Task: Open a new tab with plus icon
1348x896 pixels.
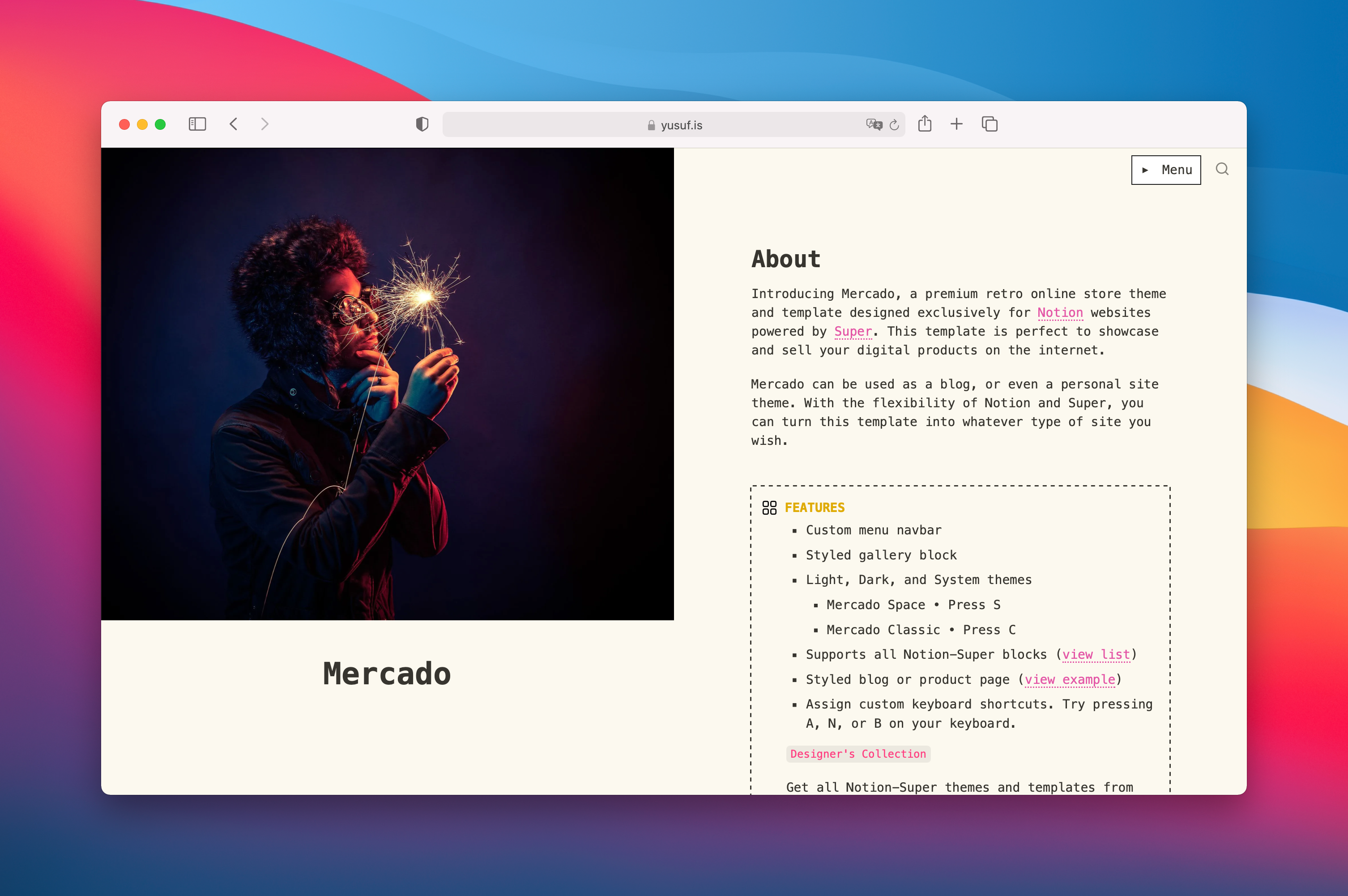Action: [x=956, y=124]
